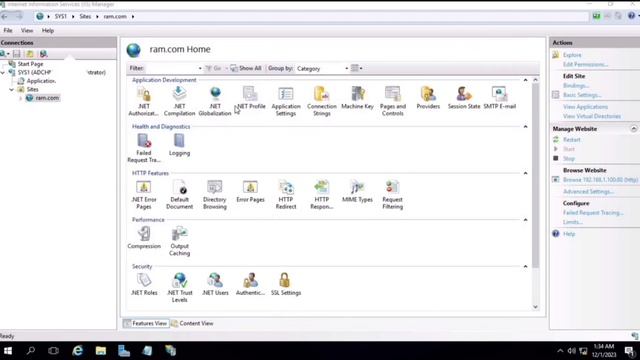The width and height of the screenshot is (640, 360).
Task: Collapse HTTP Features group
Action: pos(525,173)
